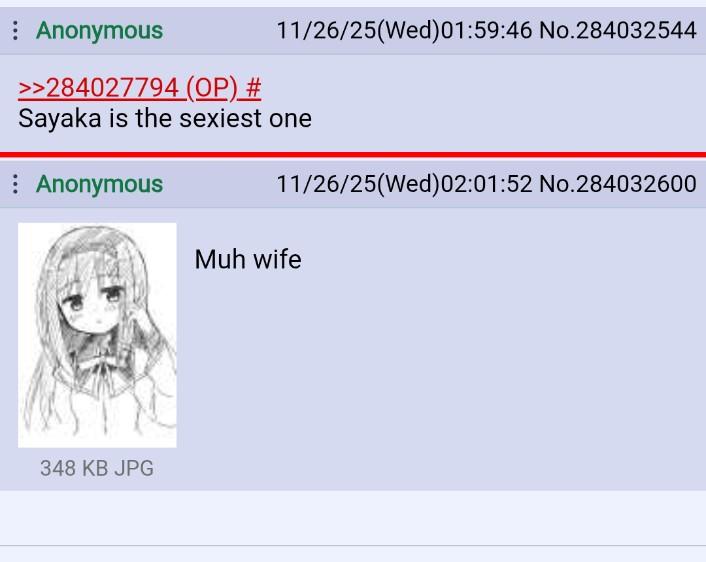Click the 11/26/25(Wed) date on the second post
Image resolution: width=706 pixels, height=562 pixels.
[358, 184]
